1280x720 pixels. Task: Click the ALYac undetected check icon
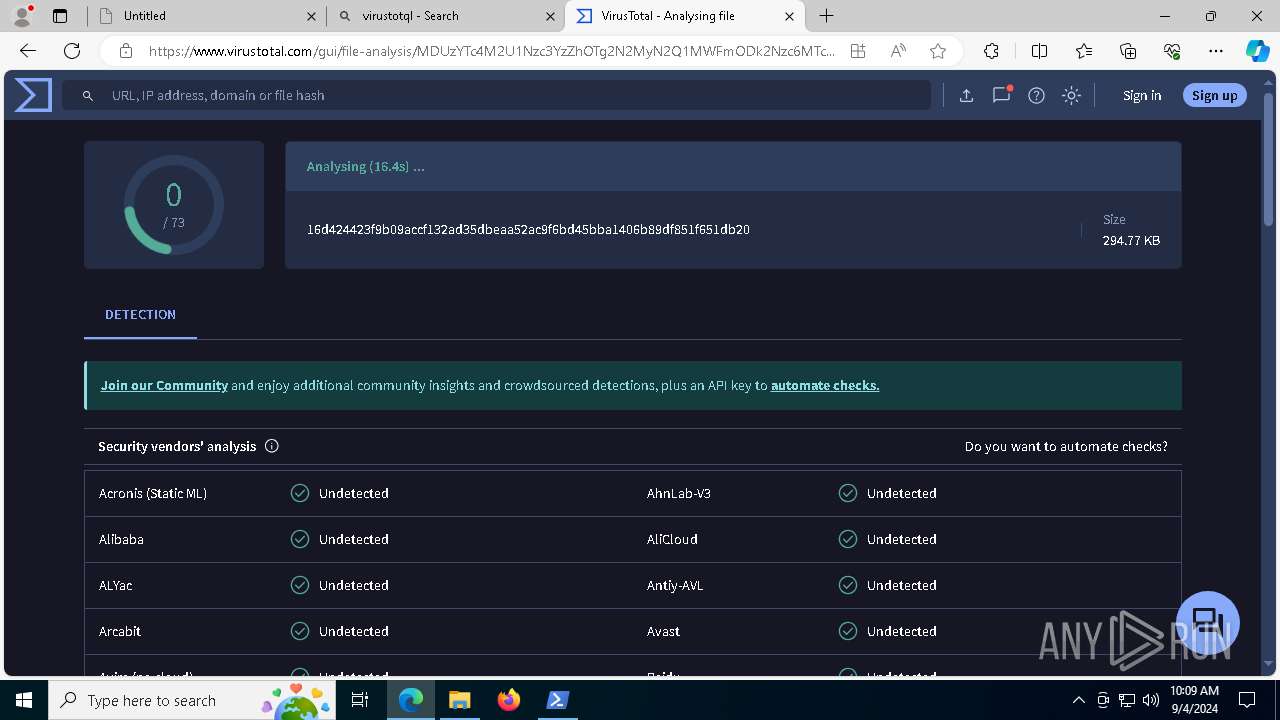[x=300, y=585]
